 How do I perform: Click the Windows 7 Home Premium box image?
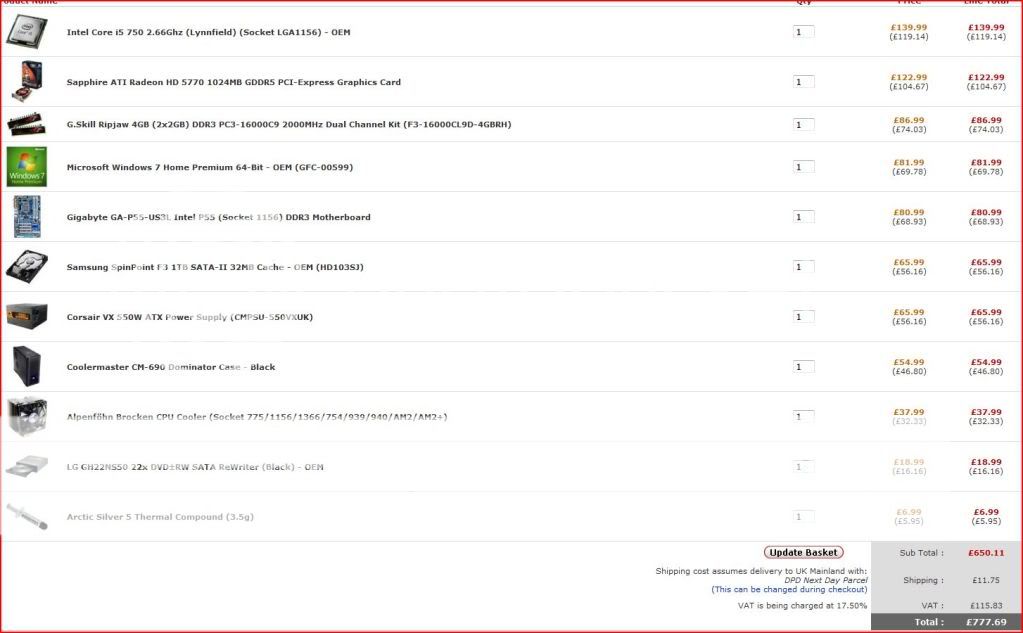(26, 167)
